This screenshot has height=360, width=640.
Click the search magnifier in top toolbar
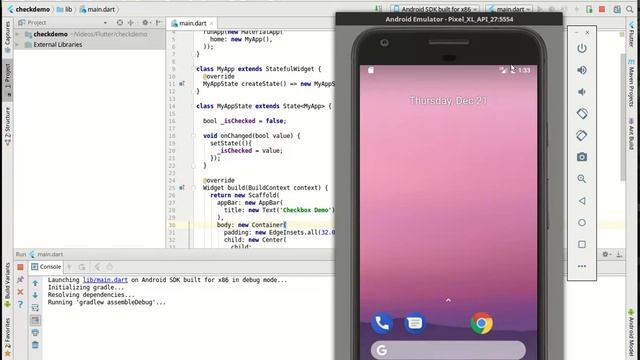(630, 9)
